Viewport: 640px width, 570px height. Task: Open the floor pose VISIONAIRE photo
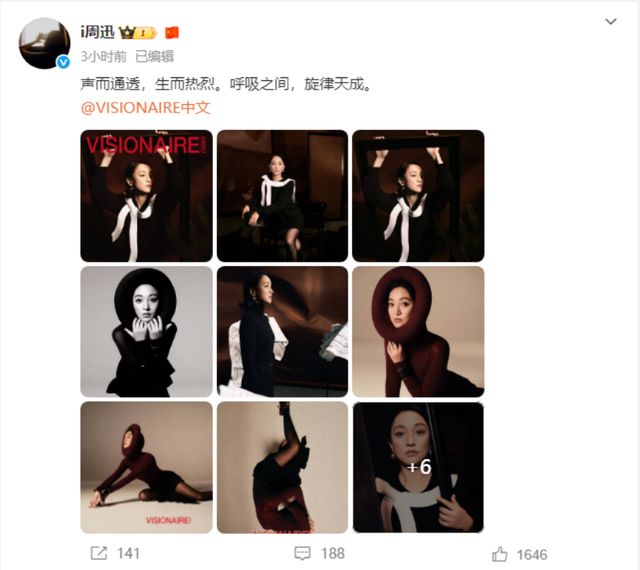tap(147, 468)
